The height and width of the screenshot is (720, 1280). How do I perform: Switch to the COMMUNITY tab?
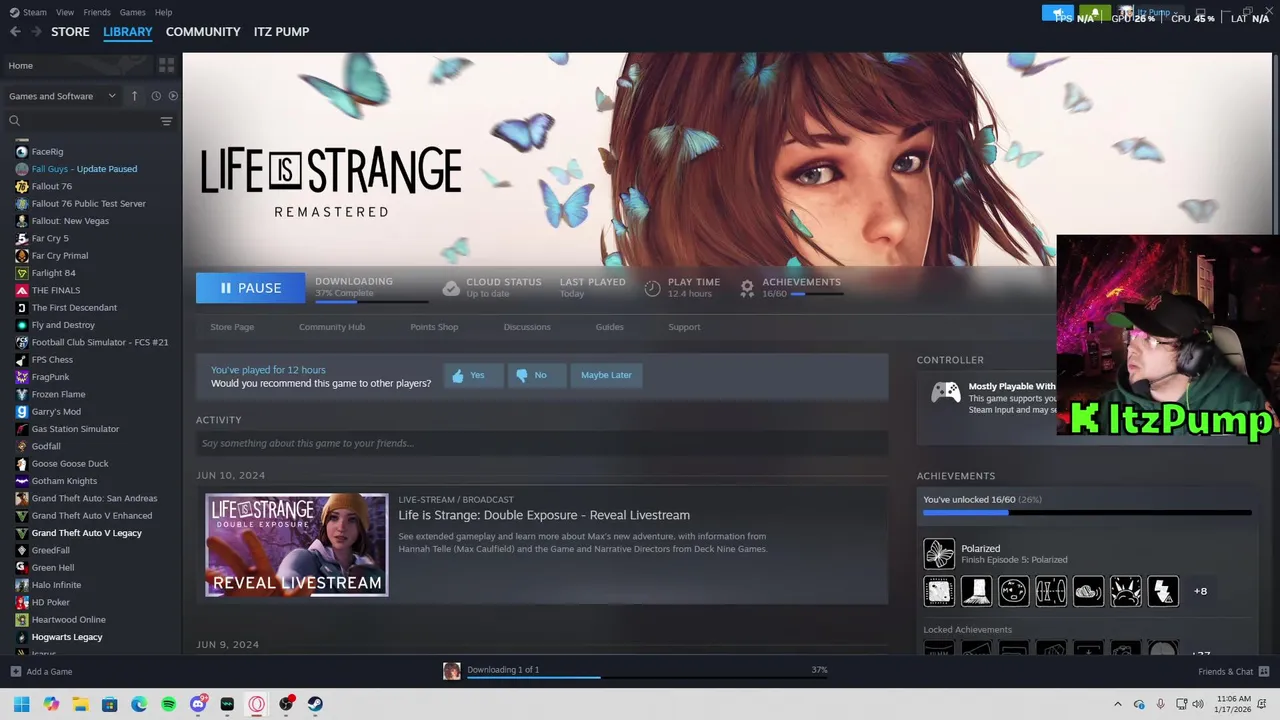pos(203,32)
